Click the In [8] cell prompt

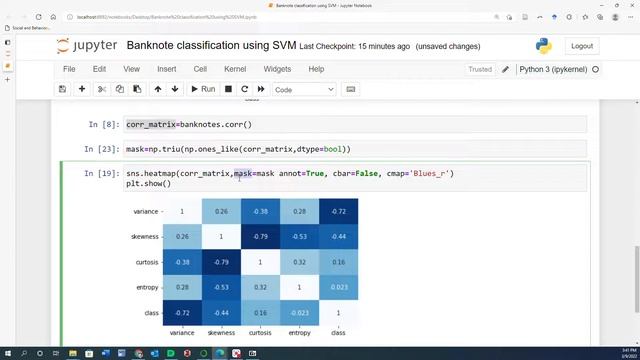pyautogui.click(x=104, y=124)
